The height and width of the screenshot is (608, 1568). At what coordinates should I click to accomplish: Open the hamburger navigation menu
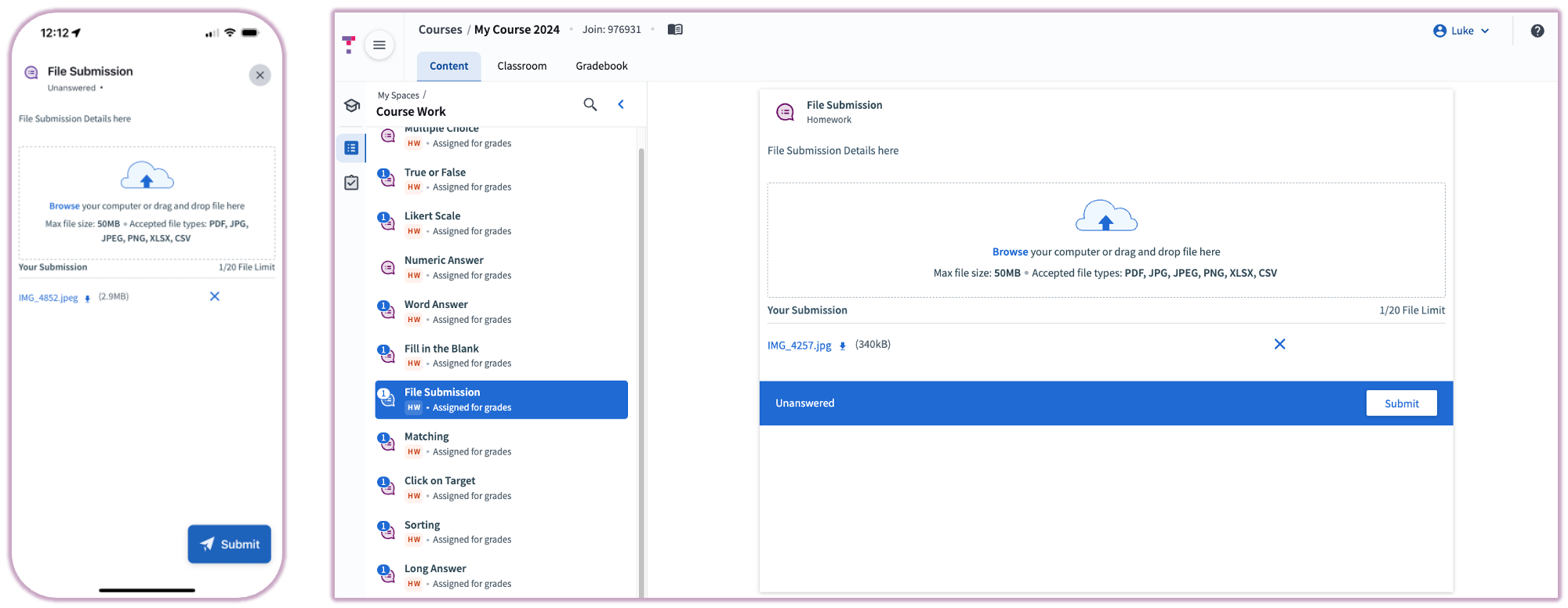click(379, 45)
